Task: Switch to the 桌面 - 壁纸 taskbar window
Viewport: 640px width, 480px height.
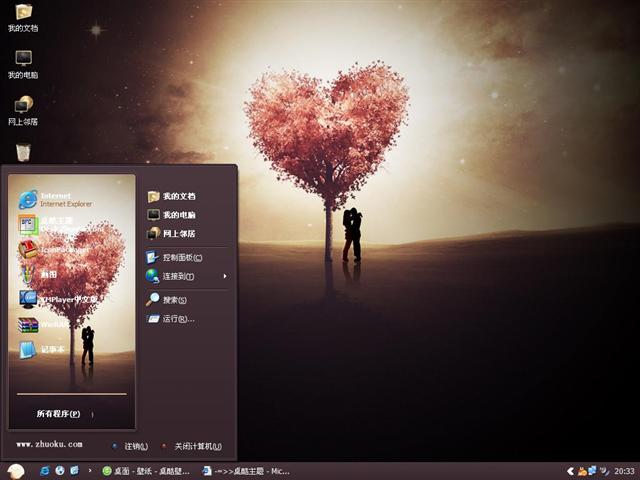Action: tap(146, 471)
